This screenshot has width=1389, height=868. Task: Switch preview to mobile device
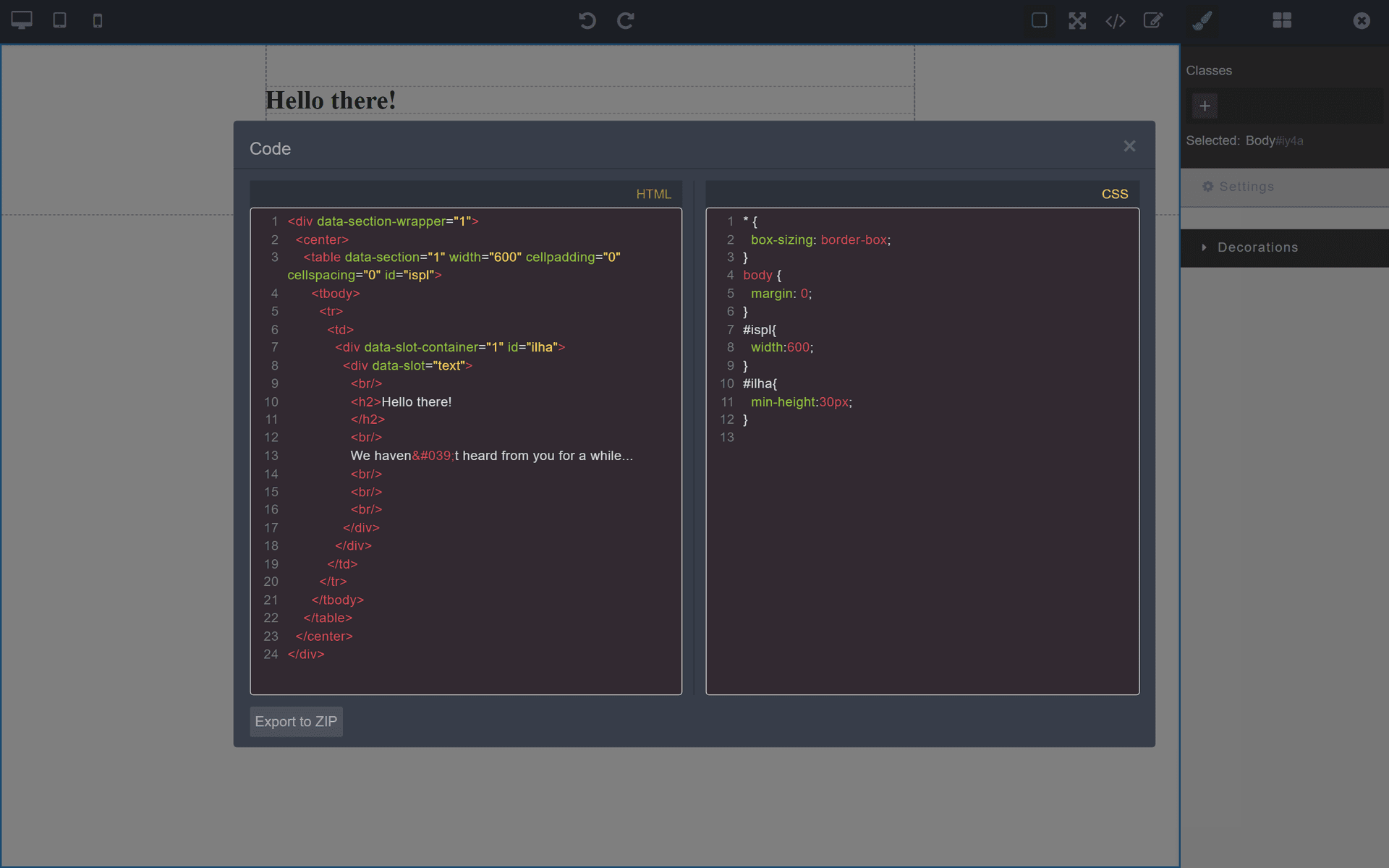point(97,20)
